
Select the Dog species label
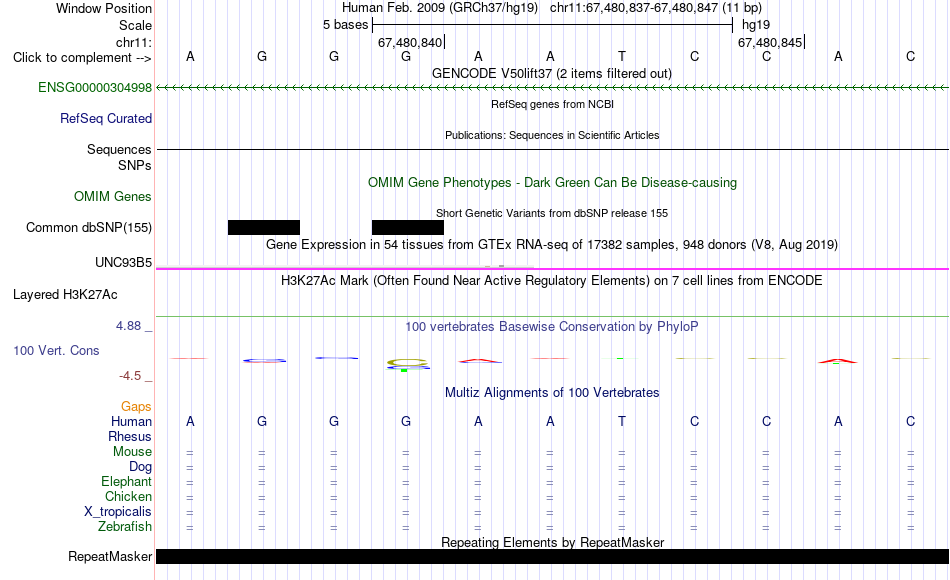[x=141, y=467]
